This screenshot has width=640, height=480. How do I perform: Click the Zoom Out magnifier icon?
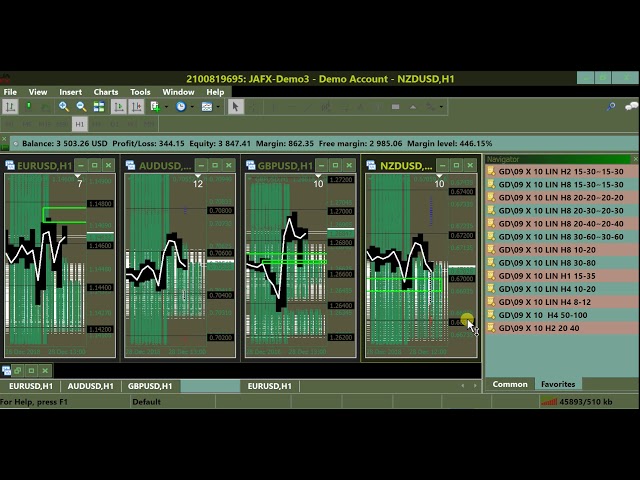pyautogui.click(x=81, y=106)
